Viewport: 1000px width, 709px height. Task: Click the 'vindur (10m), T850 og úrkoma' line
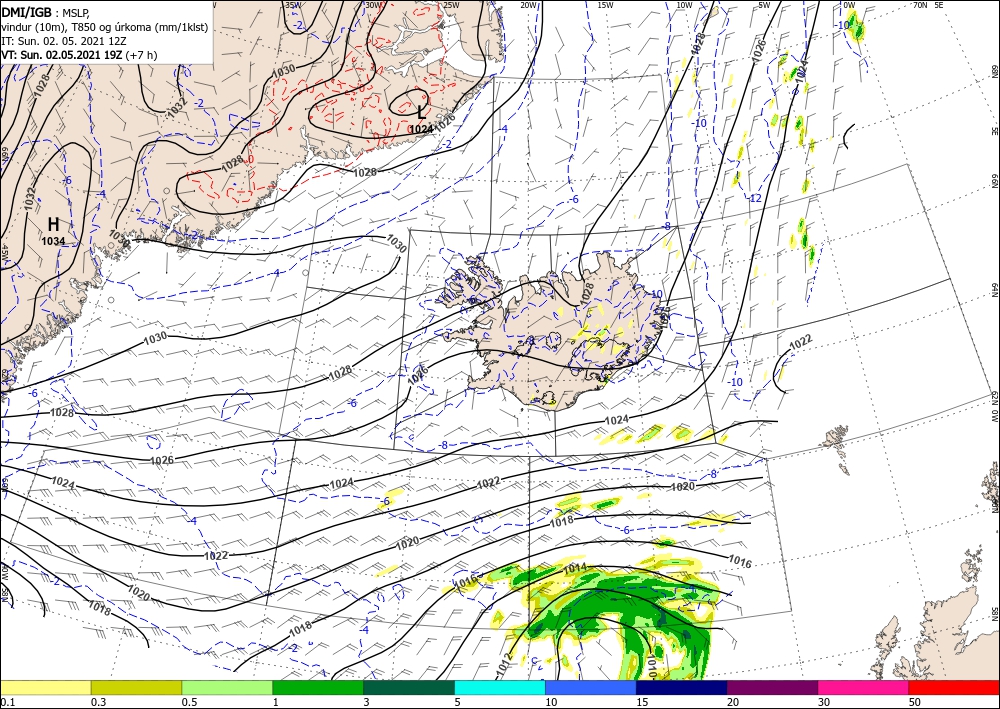coord(104,27)
